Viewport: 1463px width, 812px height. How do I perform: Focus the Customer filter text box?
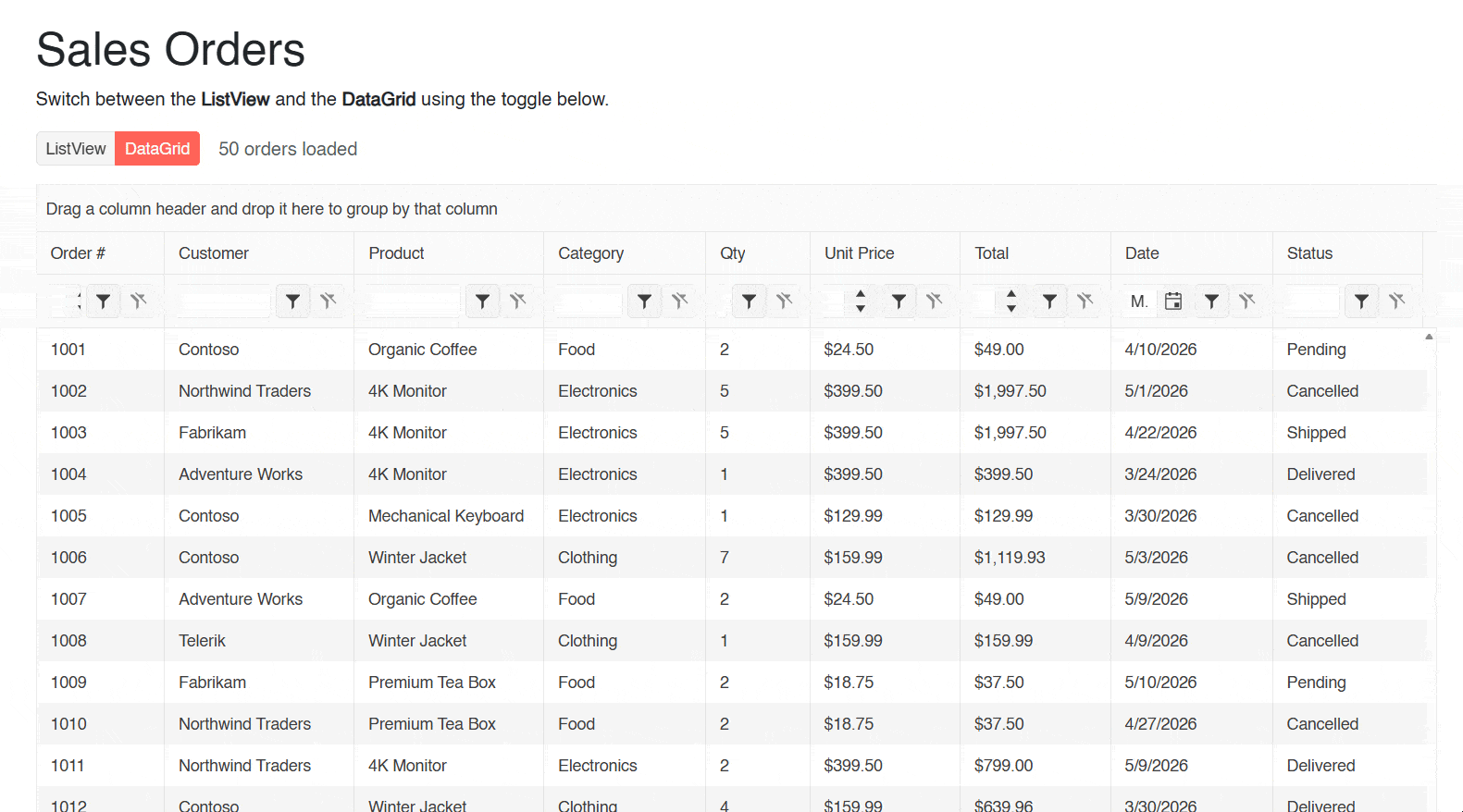point(223,301)
